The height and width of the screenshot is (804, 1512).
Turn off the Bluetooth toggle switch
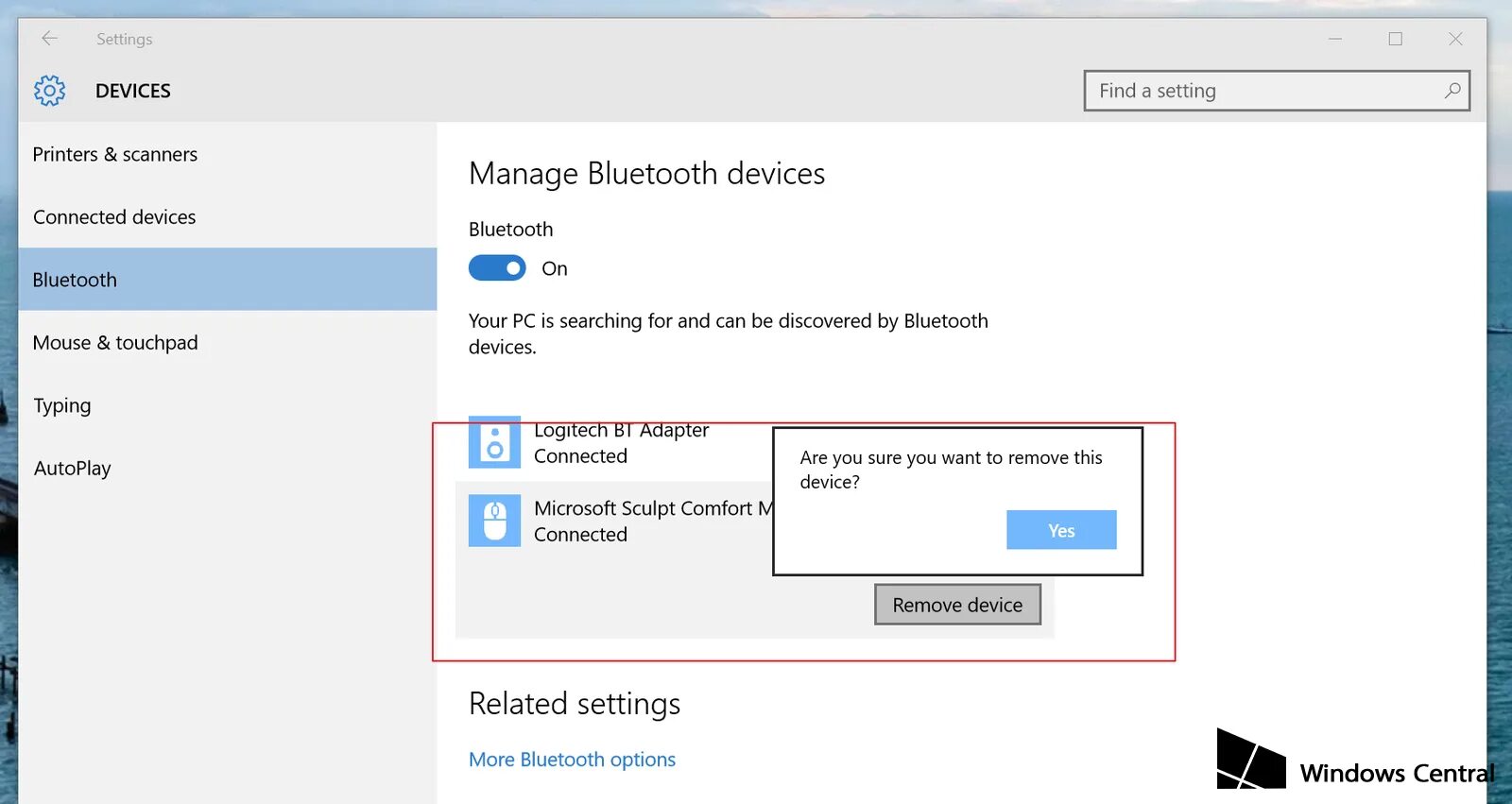pos(497,268)
